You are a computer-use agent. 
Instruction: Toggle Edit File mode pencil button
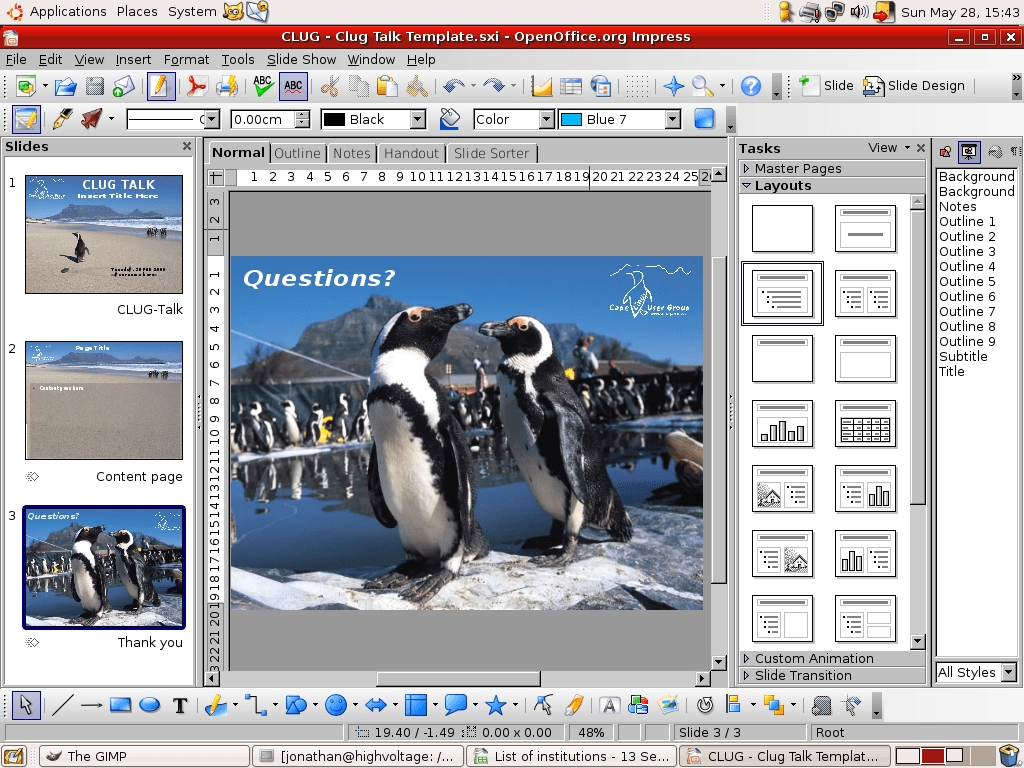(x=161, y=86)
